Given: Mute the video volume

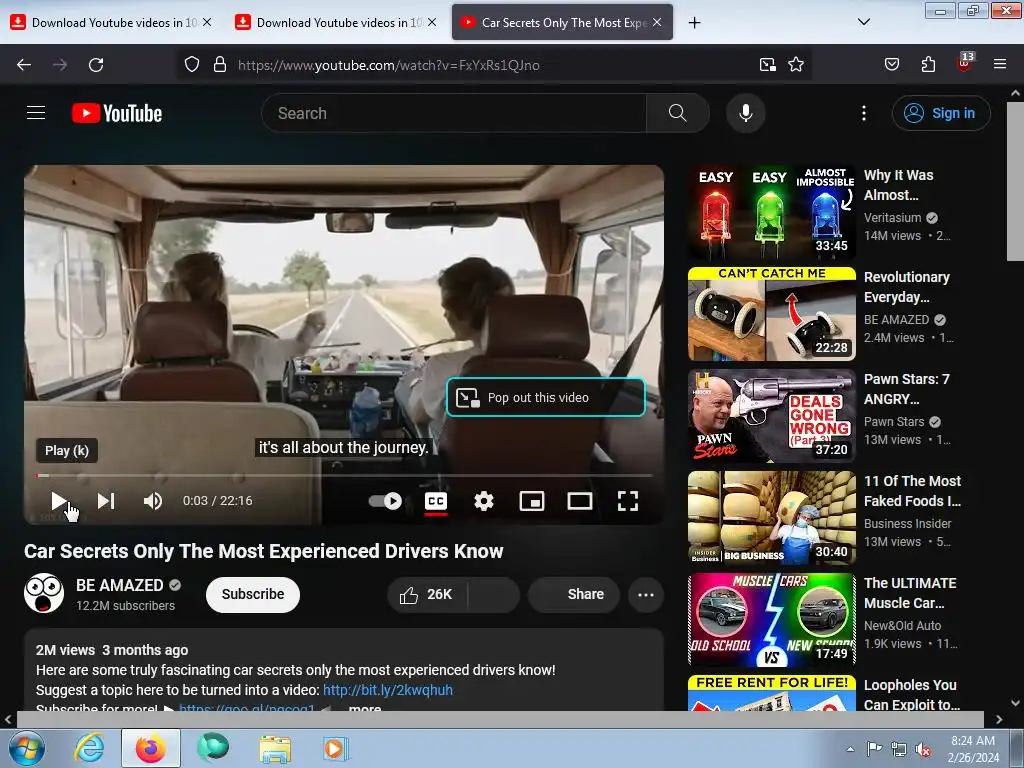Looking at the screenshot, I should coord(153,501).
